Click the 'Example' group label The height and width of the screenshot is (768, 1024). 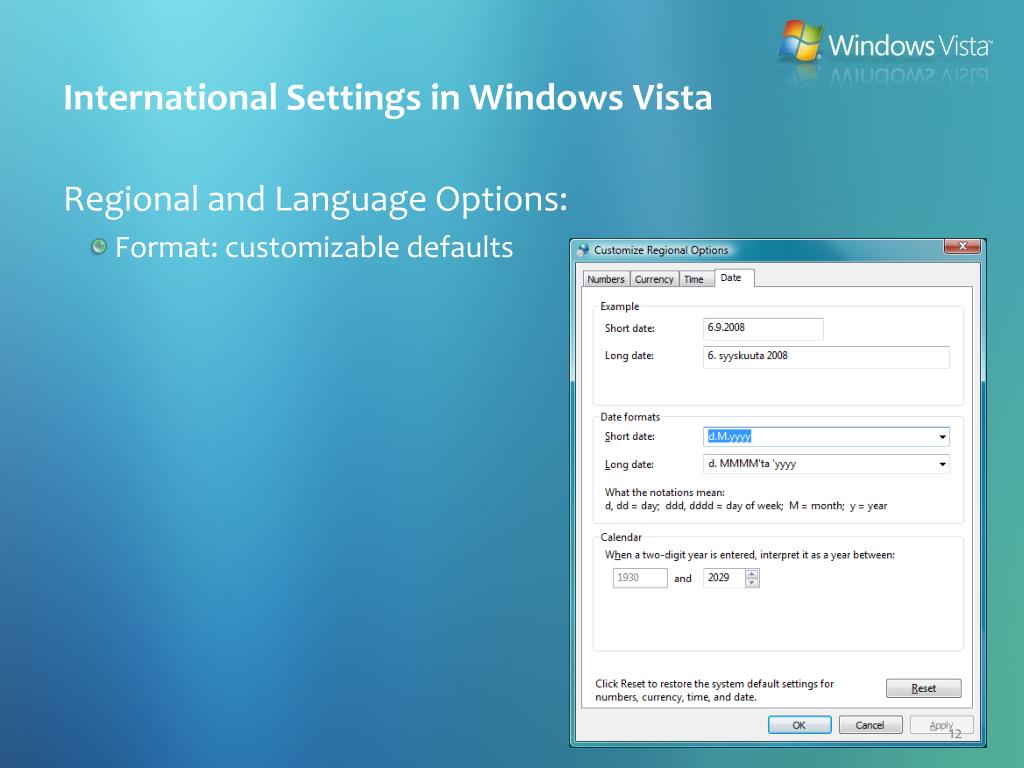[x=620, y=306]
